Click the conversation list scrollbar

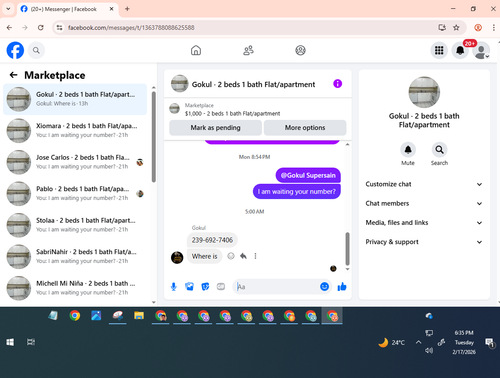(154, 137)
